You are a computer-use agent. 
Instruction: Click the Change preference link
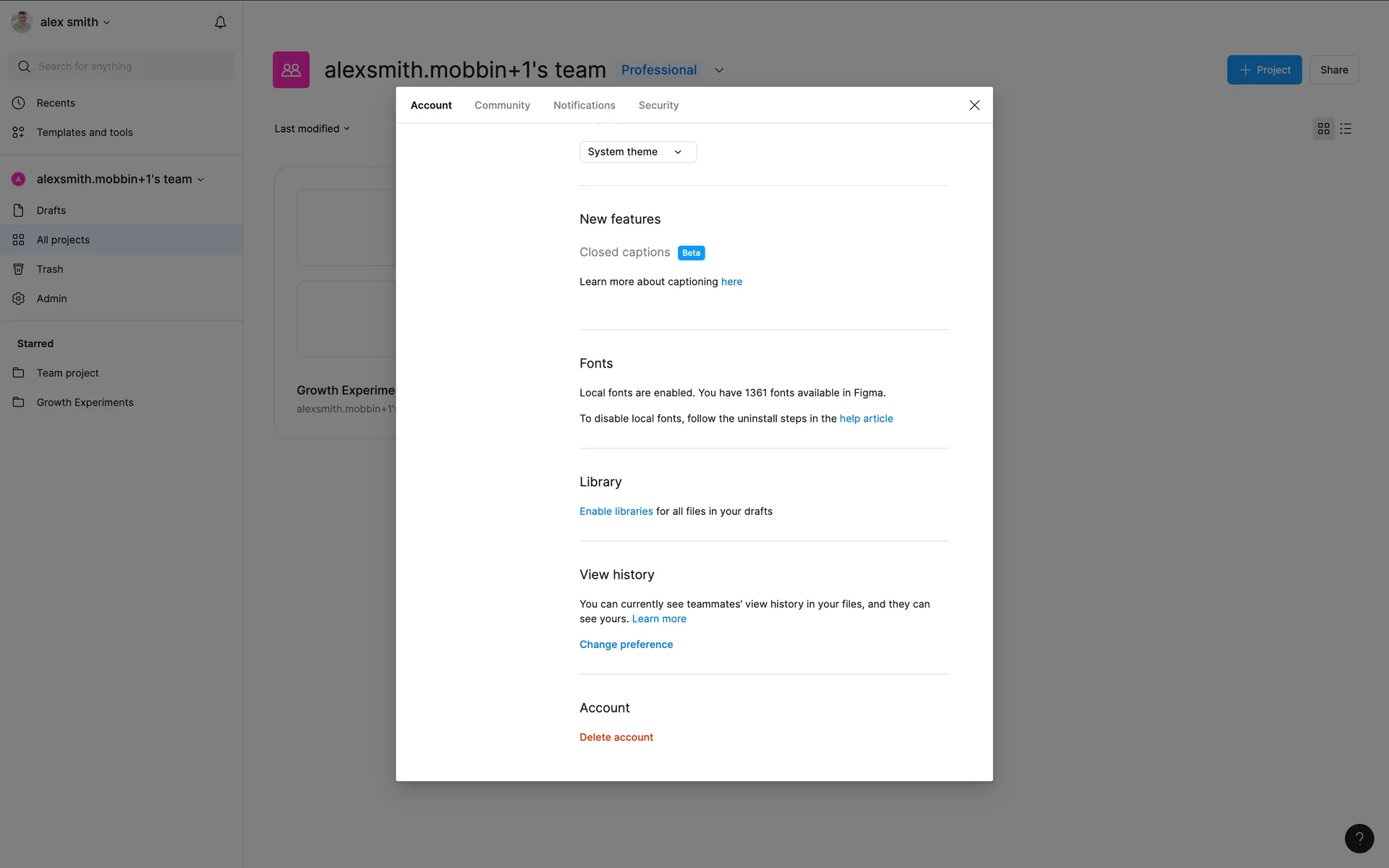(626, 644)
